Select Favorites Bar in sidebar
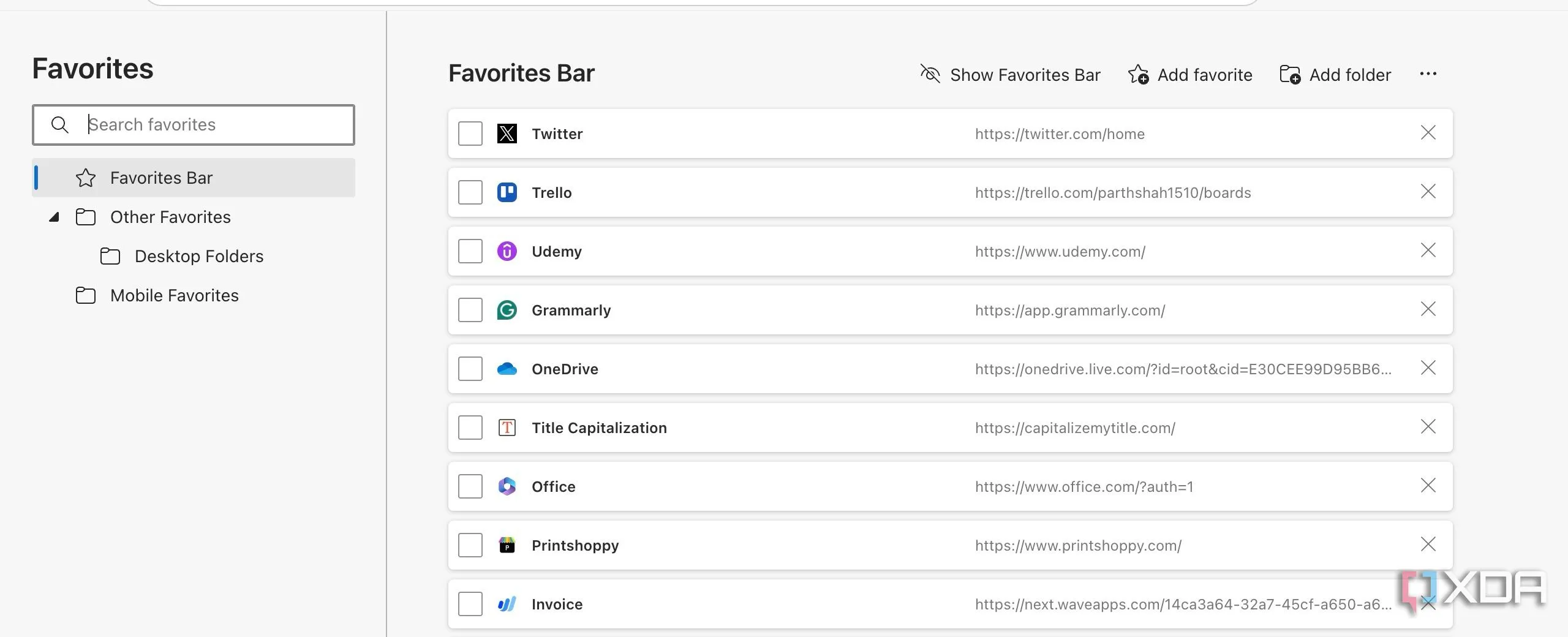 click(194, 178)
